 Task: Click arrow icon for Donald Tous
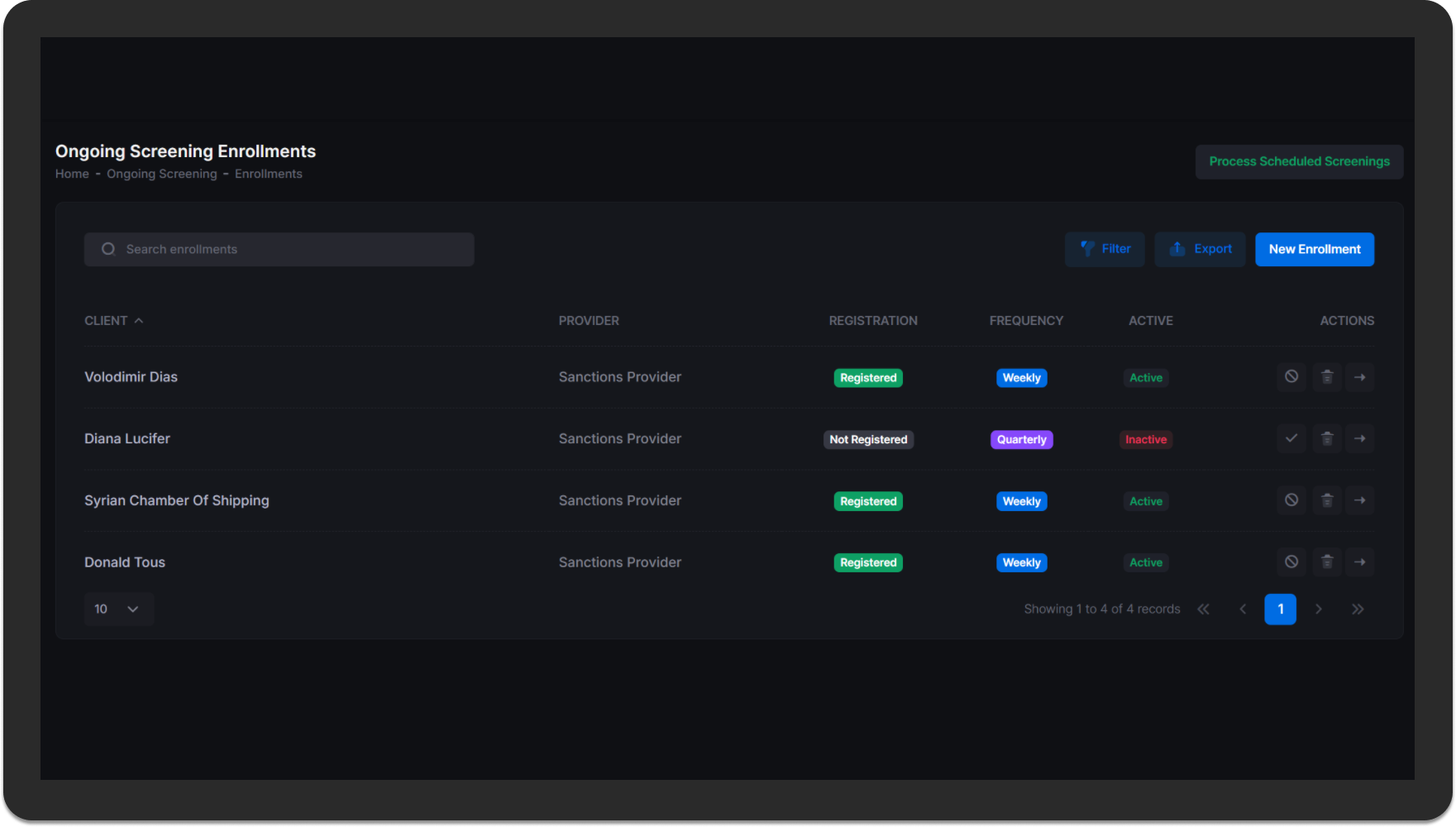click(1359, 562)
